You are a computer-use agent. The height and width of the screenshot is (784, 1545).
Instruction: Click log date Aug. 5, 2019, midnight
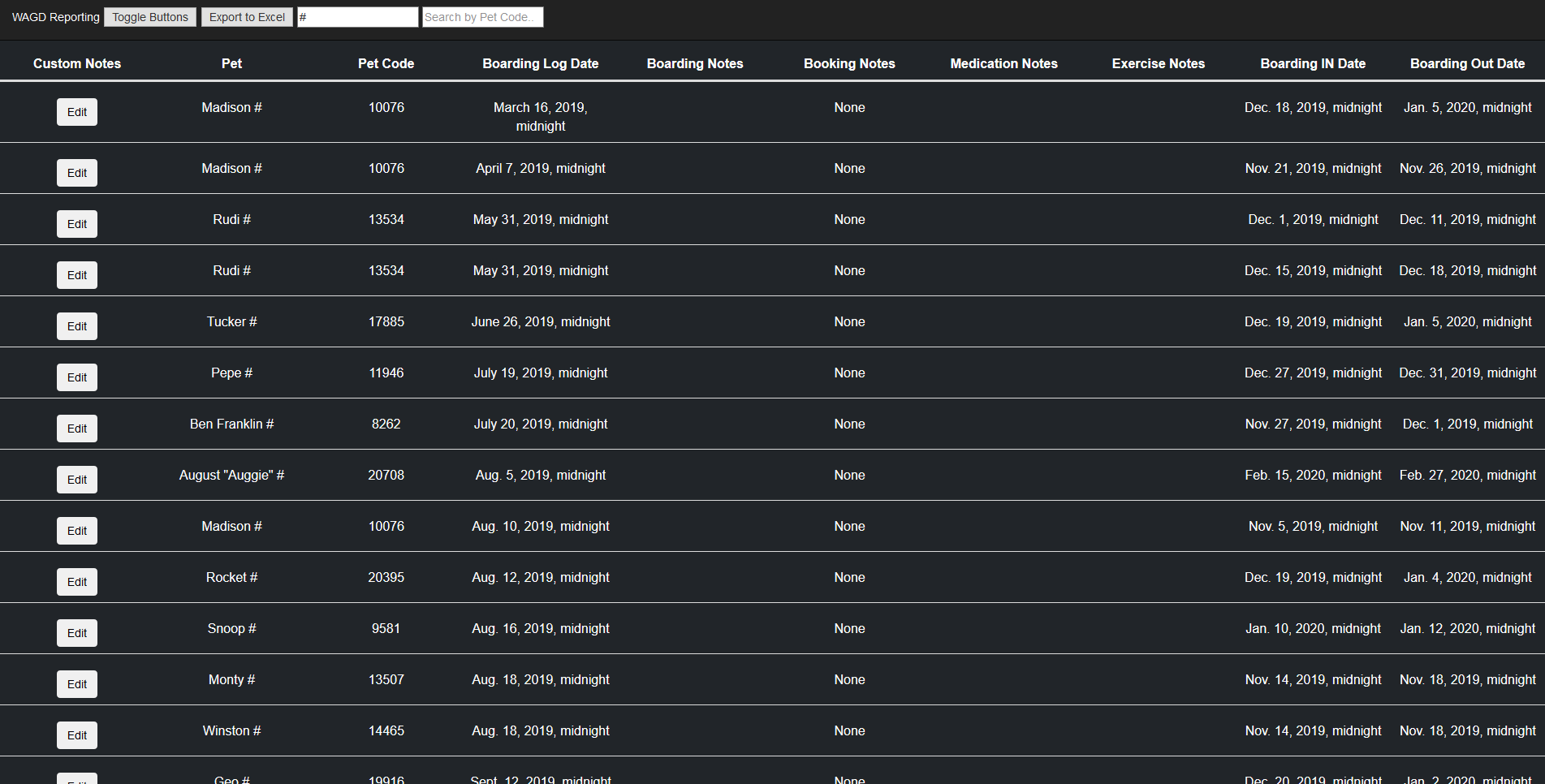tap(541, 475)
